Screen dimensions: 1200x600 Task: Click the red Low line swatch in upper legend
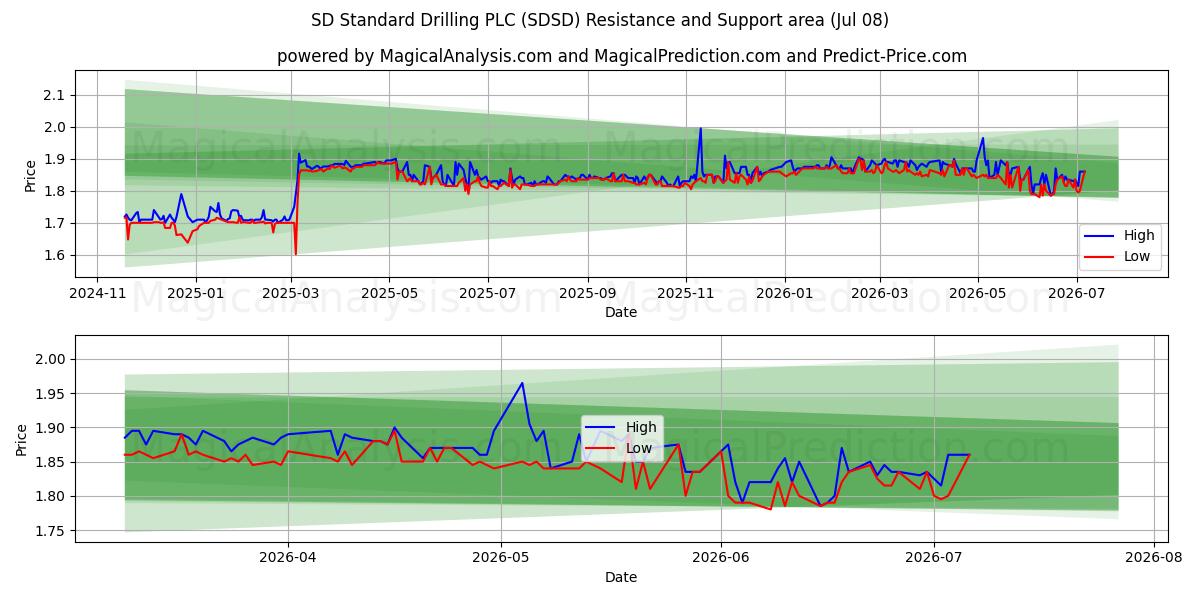pyautogui.click(x=1100, y=257)
